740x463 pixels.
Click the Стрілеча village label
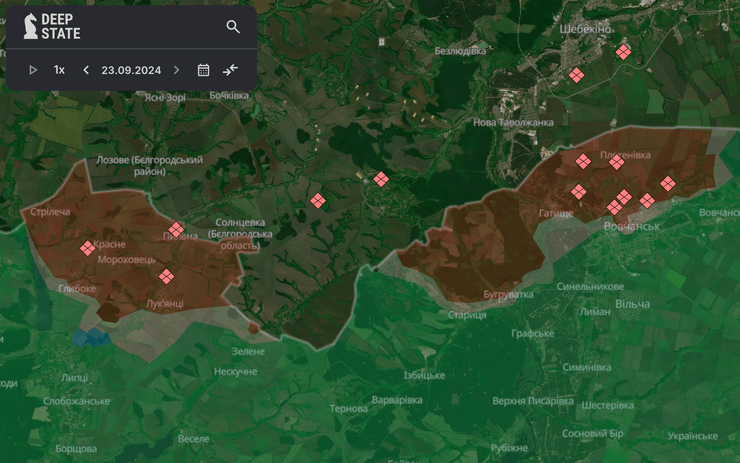pyautogui.click(x=50, y=211)
